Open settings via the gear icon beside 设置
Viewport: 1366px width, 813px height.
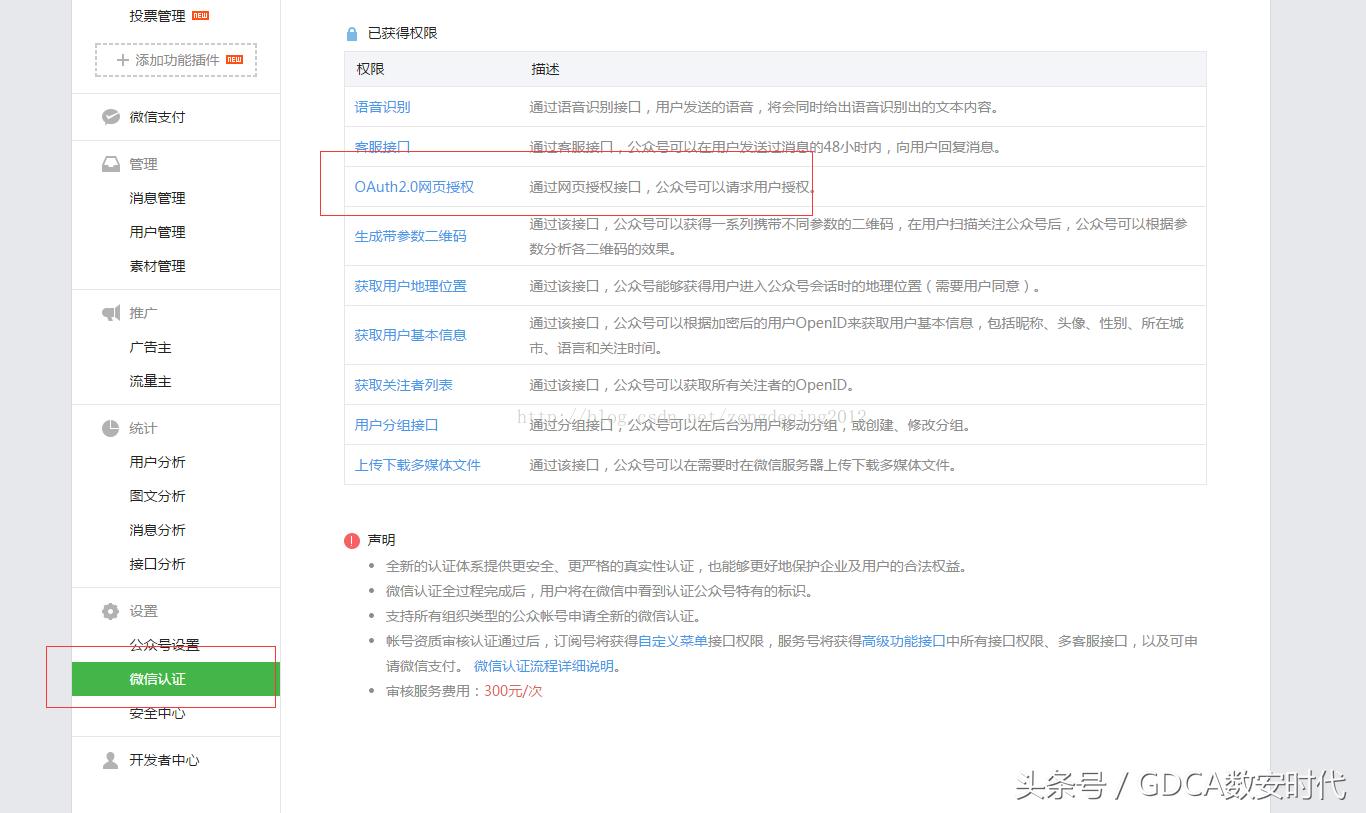pos(111,611)
